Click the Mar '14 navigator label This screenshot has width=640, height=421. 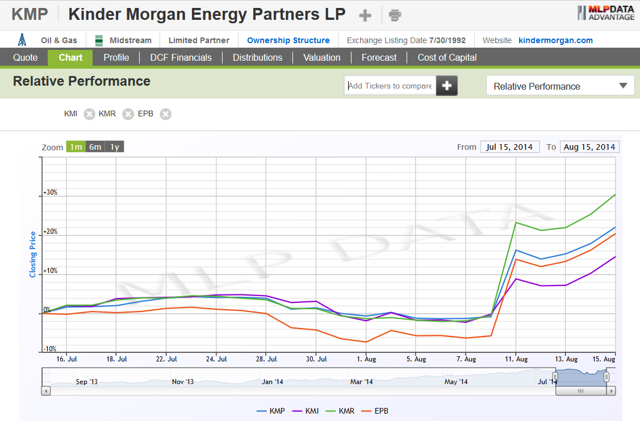click(361, 382)
